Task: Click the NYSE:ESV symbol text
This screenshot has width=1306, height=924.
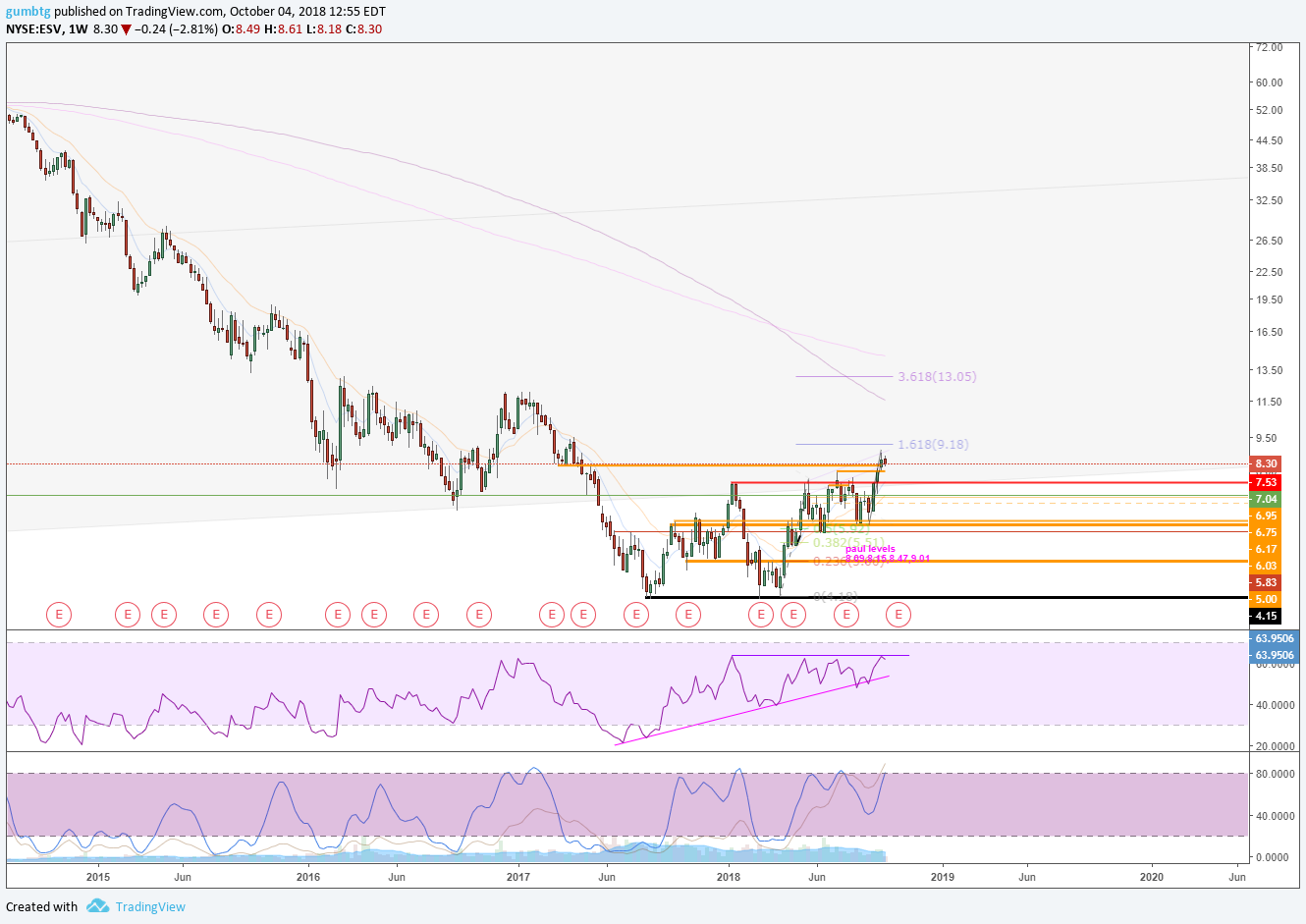Action: (x=34, y=29)
